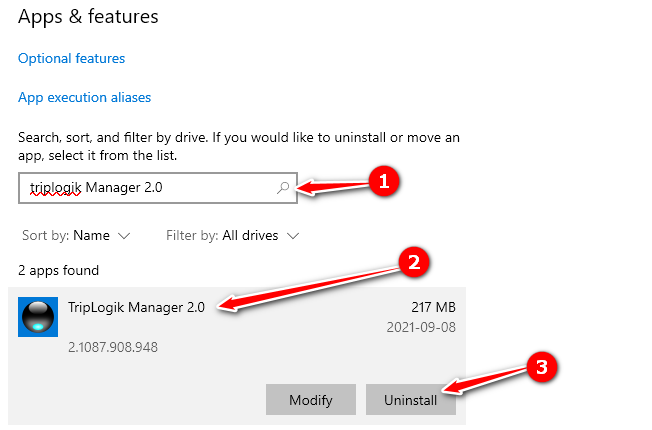Click the Modify button

click(311, 400)
